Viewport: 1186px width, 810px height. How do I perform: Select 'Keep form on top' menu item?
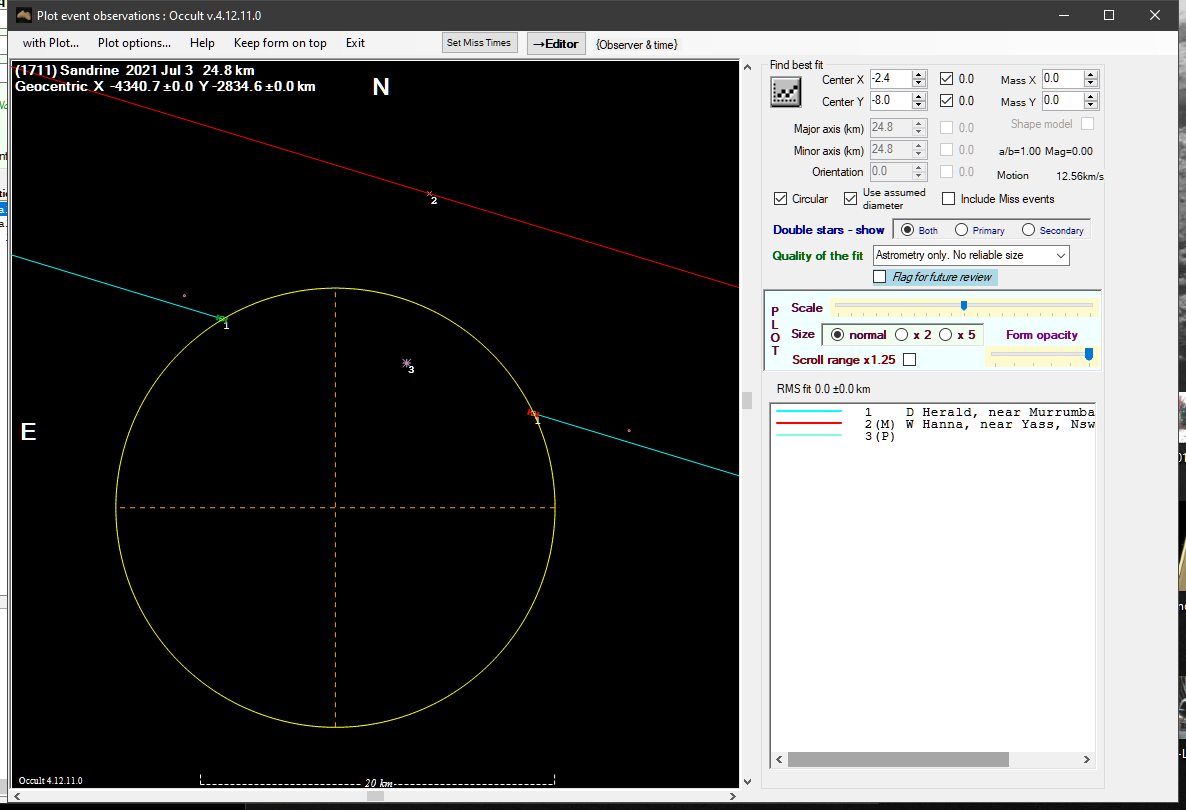point(280,43)
